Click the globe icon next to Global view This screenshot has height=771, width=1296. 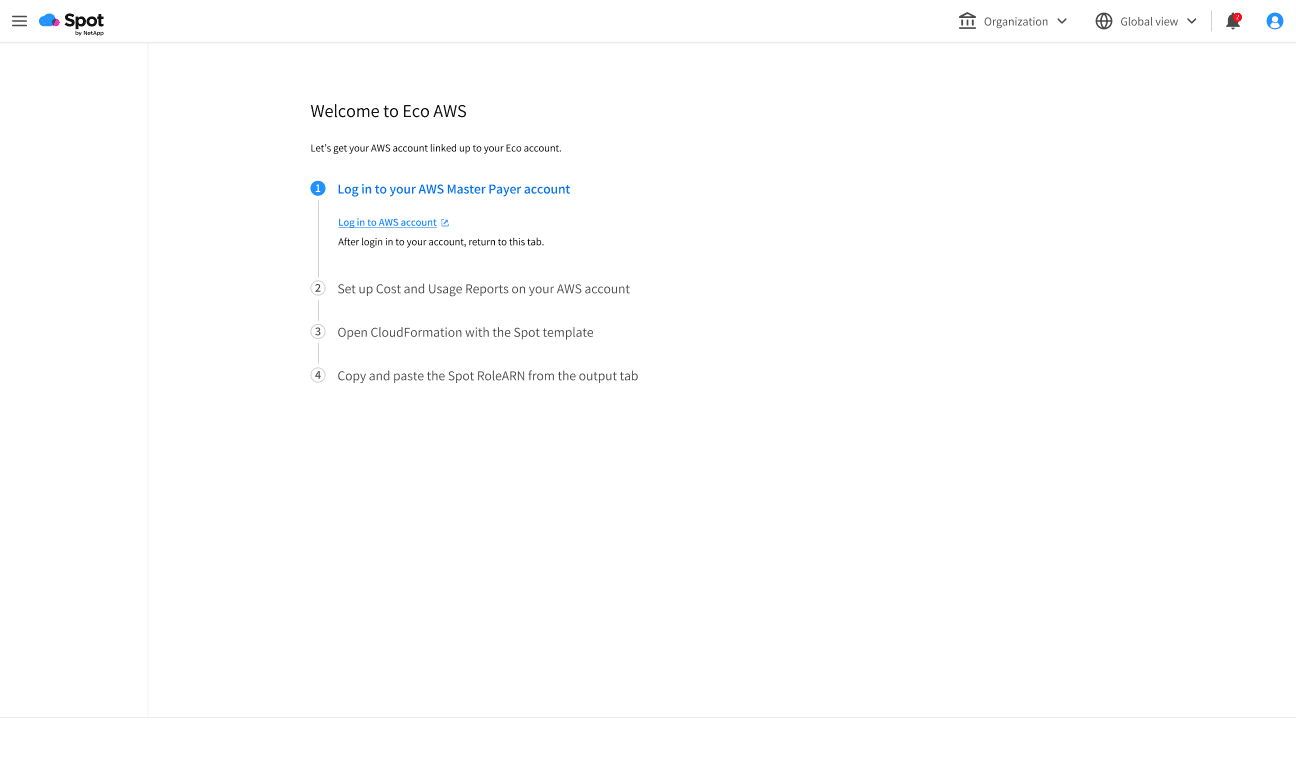click(1104, 21)
